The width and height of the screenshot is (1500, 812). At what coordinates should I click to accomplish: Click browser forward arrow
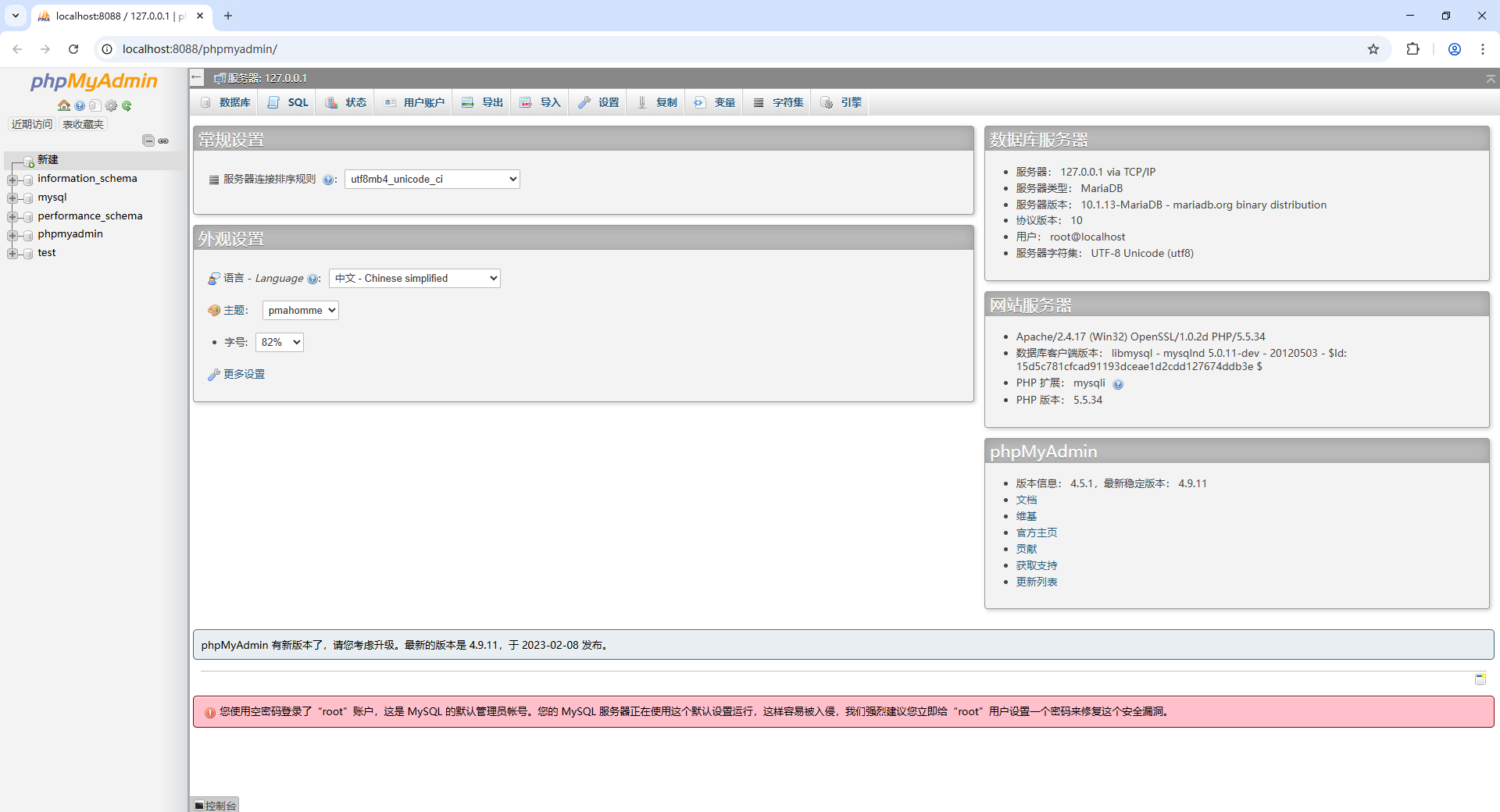pos(45,49)
